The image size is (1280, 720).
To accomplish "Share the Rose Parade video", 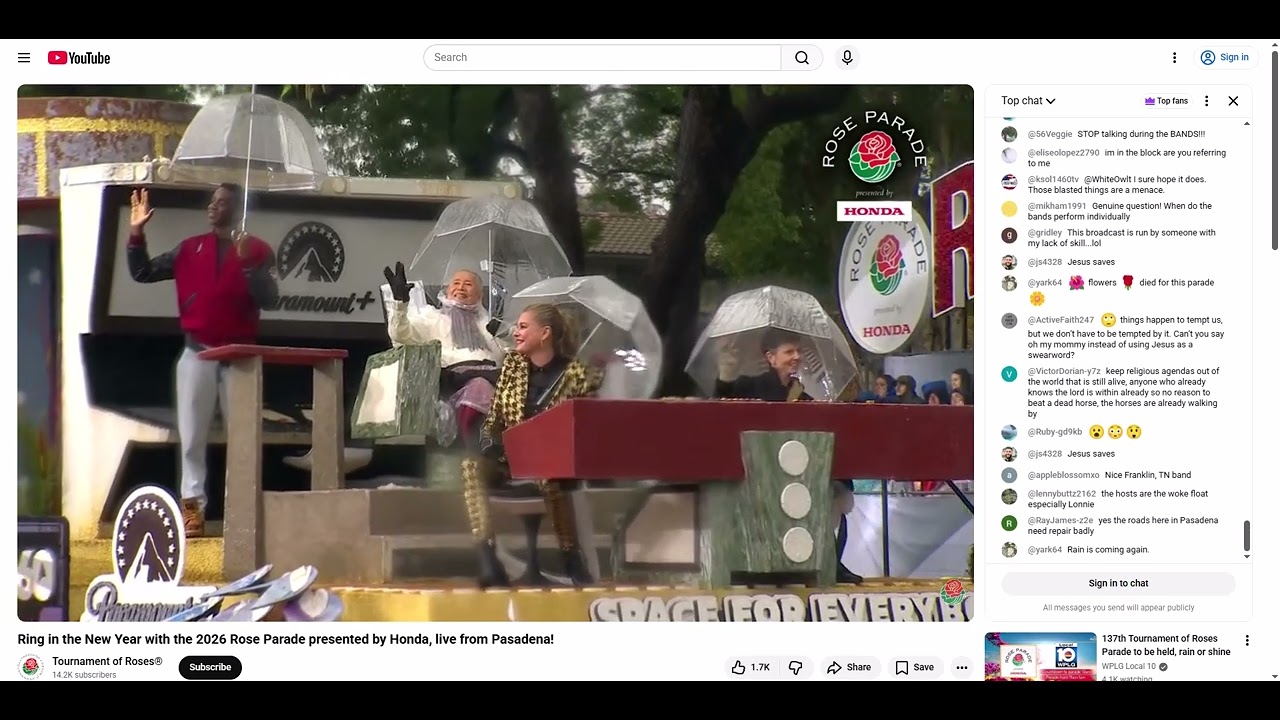I will point(848,667).
